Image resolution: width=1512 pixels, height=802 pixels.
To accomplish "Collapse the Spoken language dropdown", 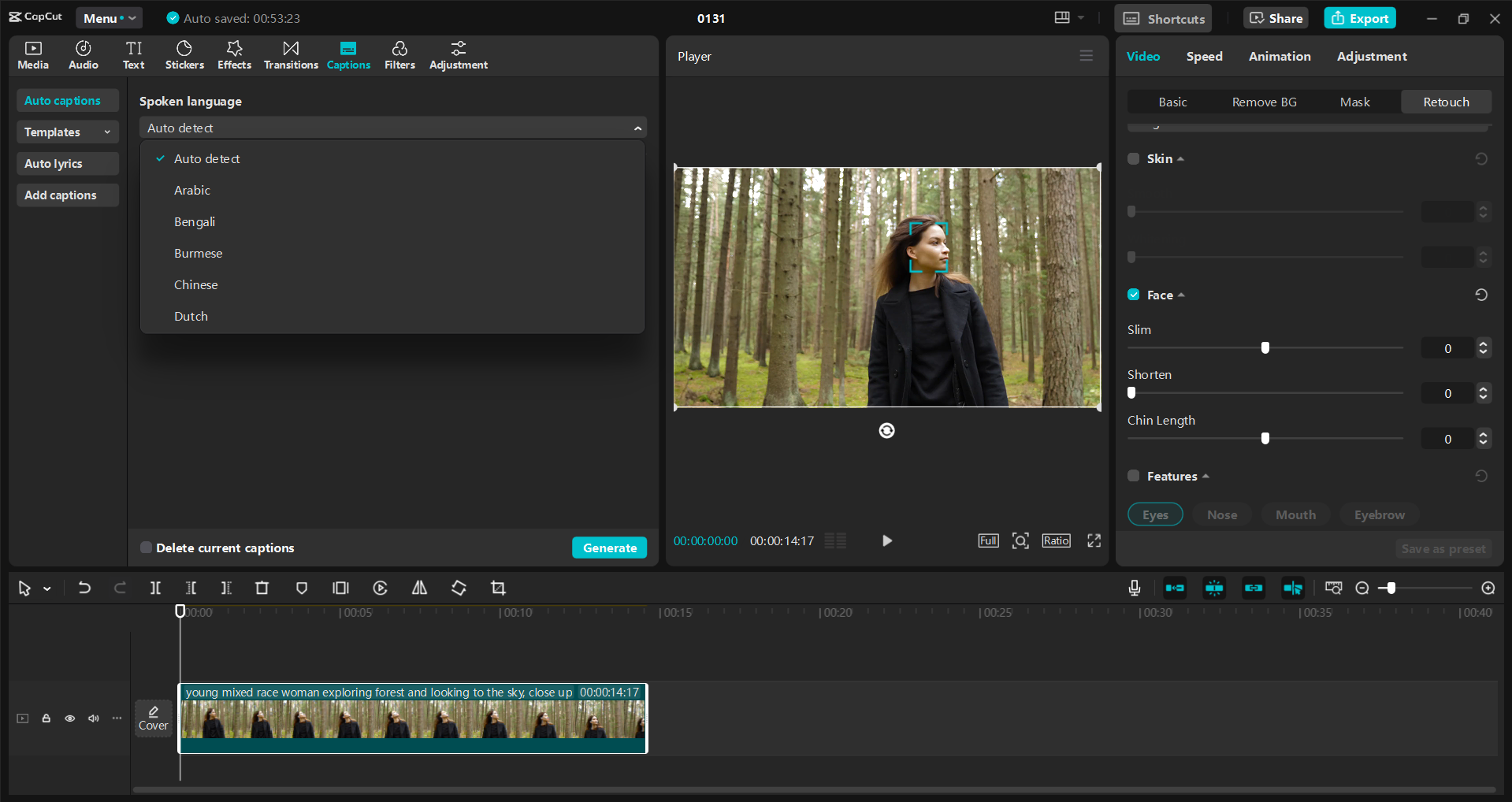I will click(637, 128).
